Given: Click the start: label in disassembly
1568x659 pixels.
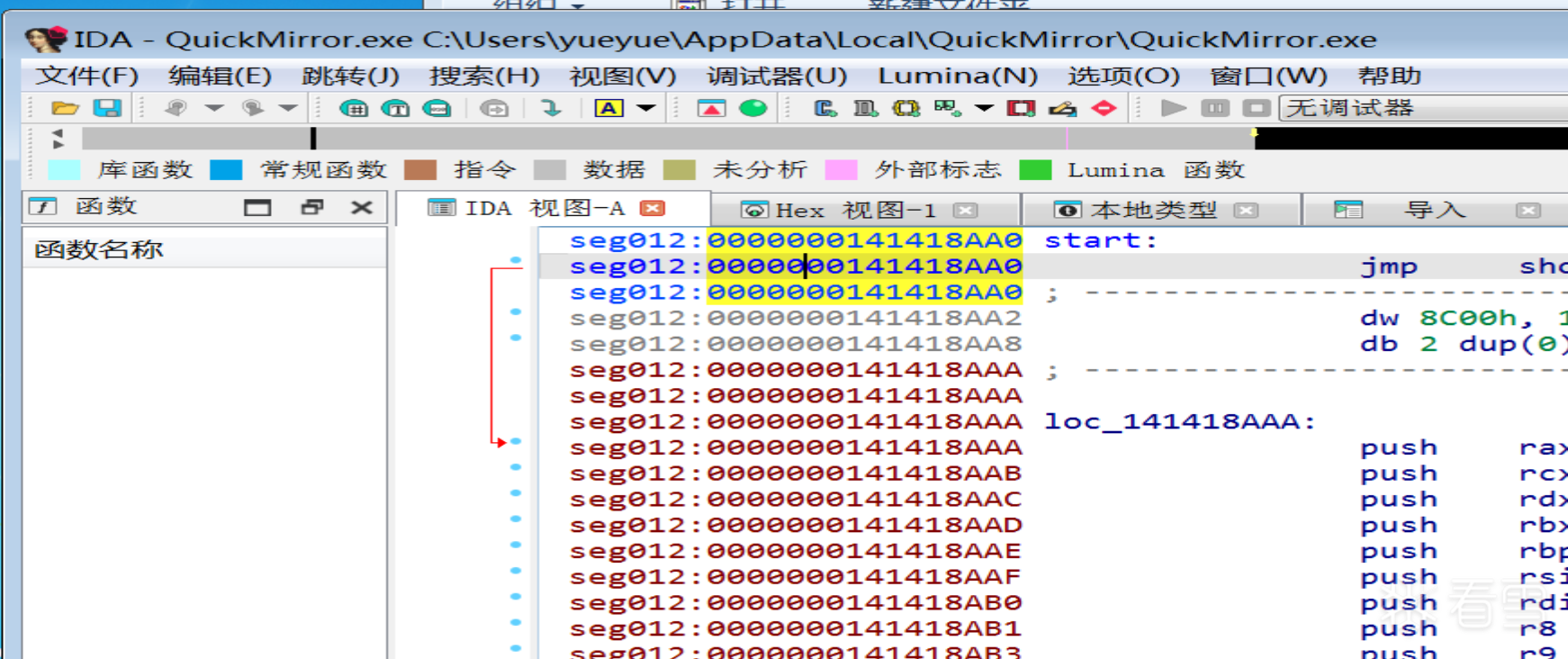Looking at the screenshot, I should [1100, 240].
